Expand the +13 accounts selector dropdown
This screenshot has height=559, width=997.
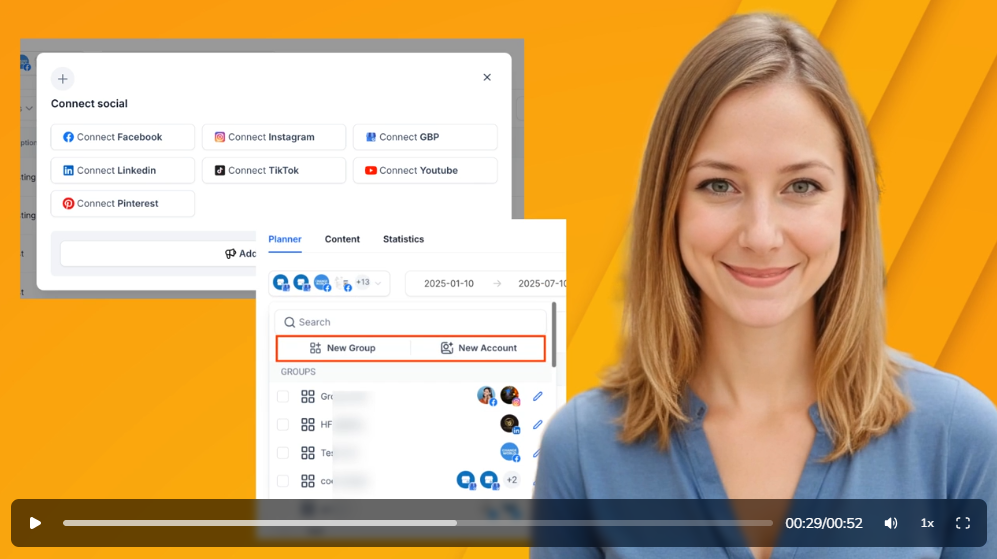[329, 283]
